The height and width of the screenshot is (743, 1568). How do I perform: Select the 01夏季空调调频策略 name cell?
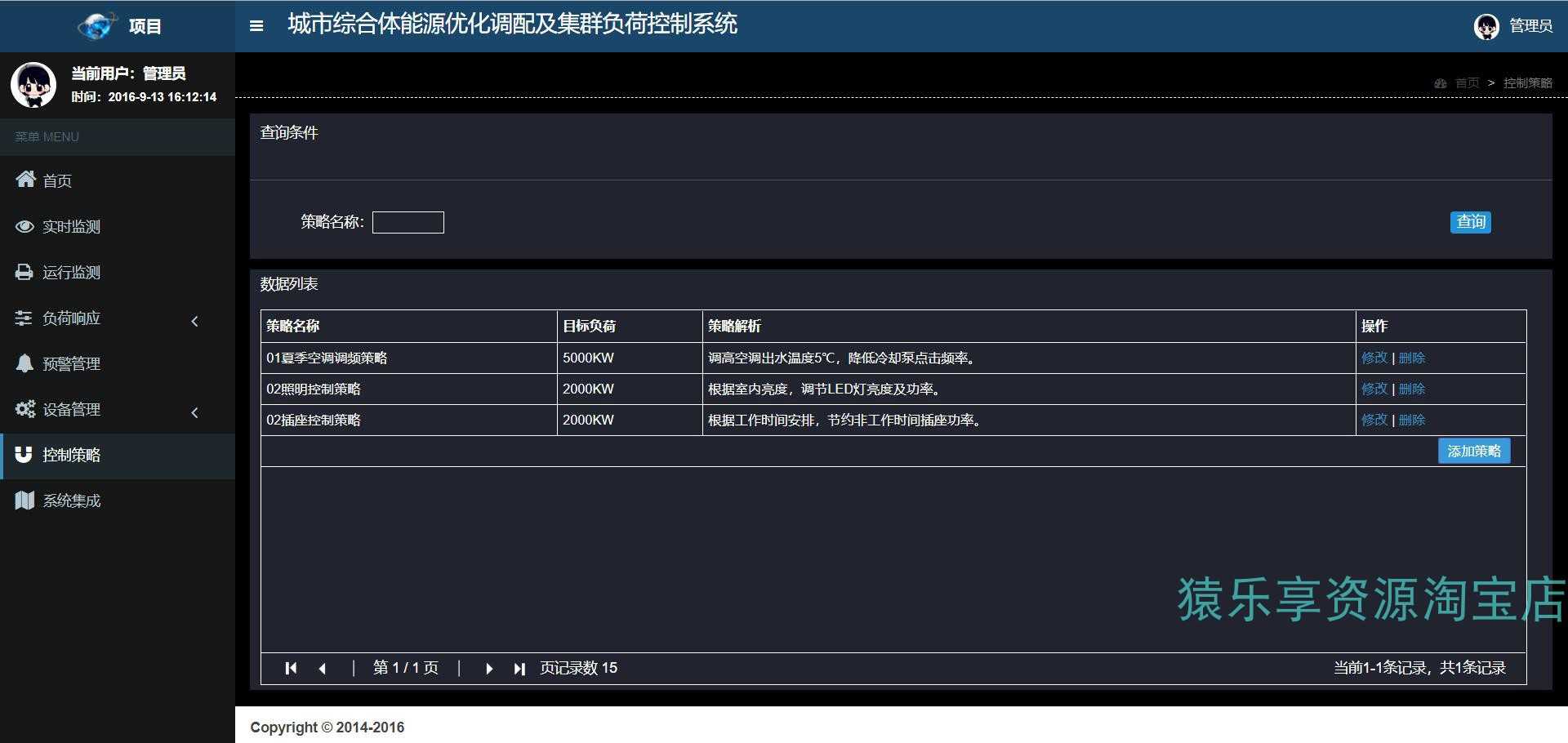click(409, 358)
